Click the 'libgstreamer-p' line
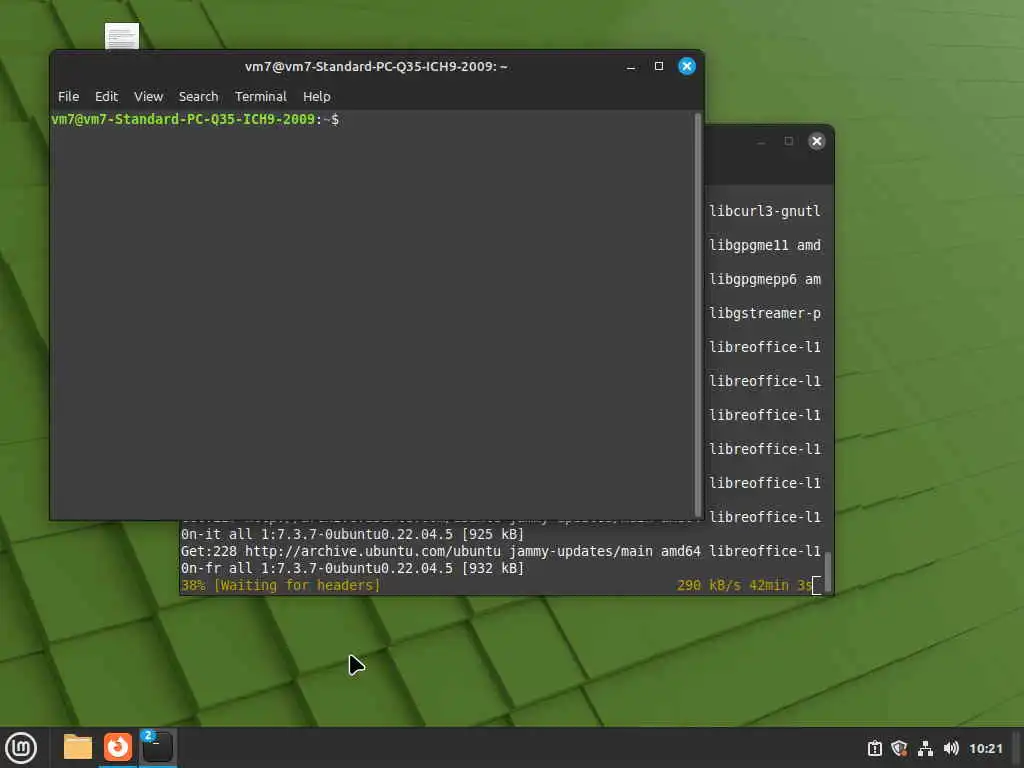This screenshot has height=768, width=1024. pos(765,313)
